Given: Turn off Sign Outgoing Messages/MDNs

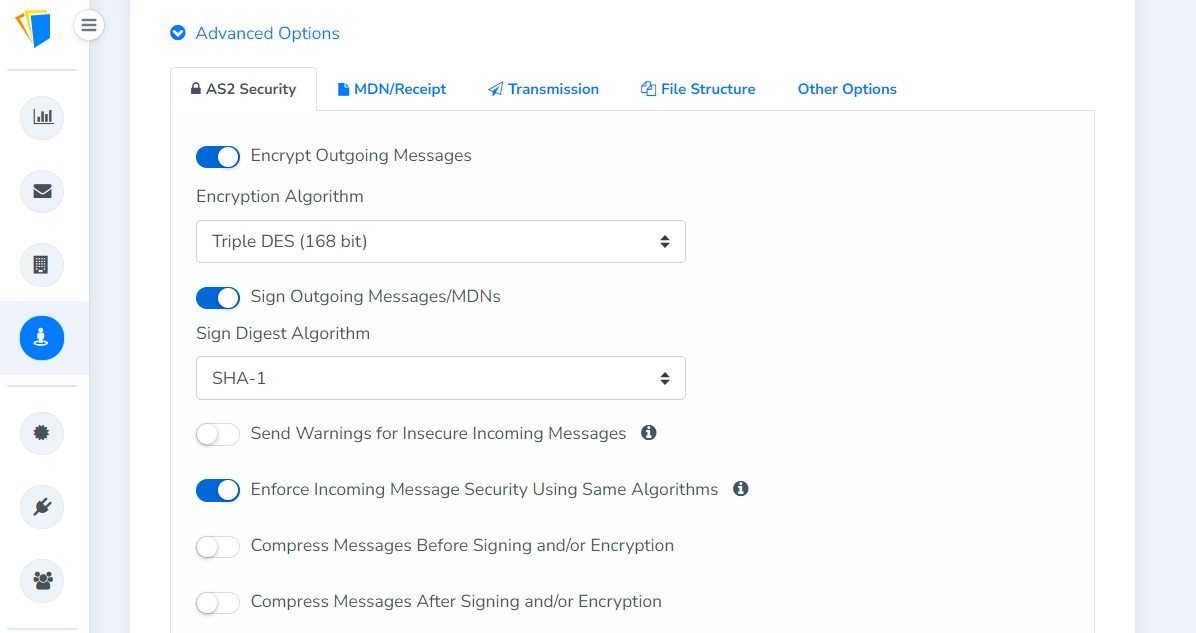Looking at the screenshot, I should click(x=218, y=298).
